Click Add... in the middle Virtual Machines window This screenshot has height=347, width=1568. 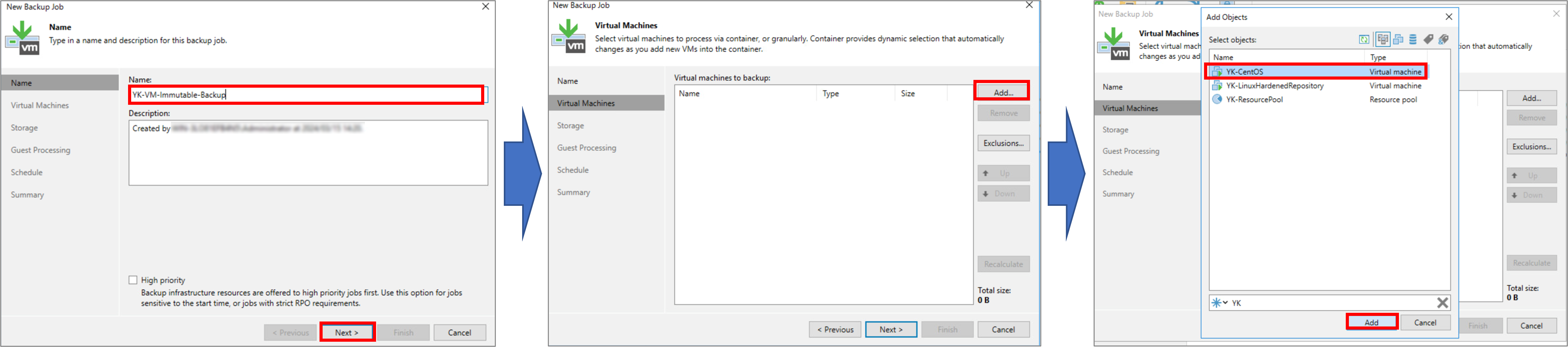coord(1003,93)
